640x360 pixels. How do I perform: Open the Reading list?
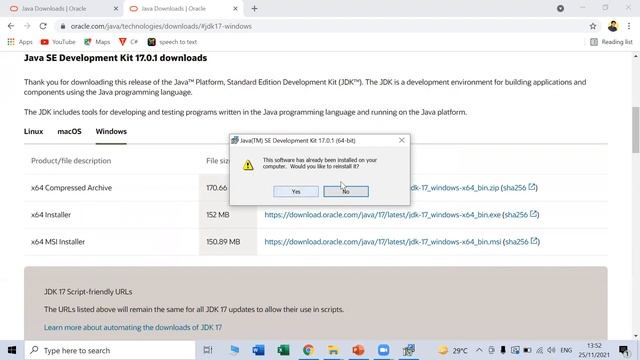(x=611, y=42)
